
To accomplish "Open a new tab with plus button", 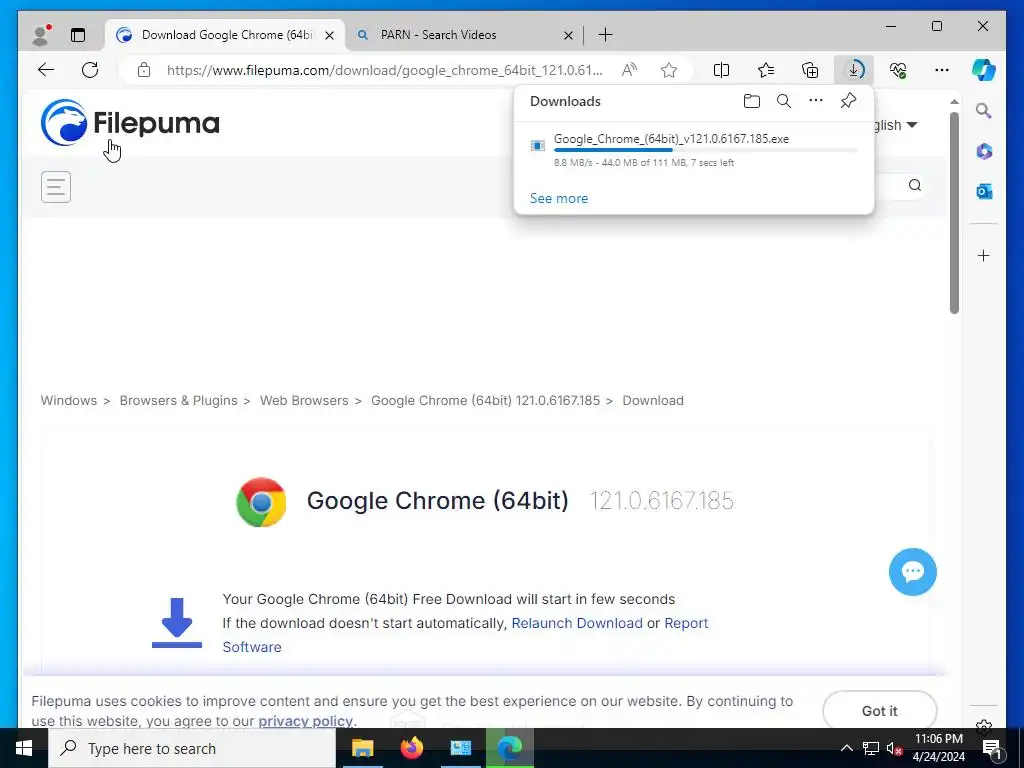I will [605, 35].
